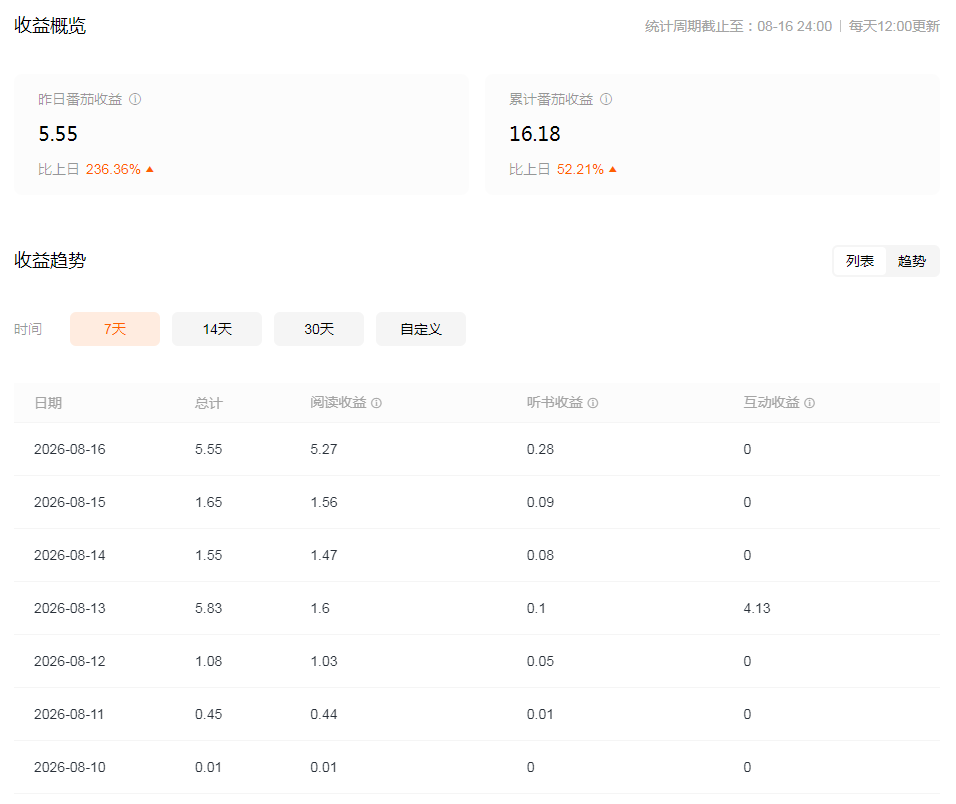This screenshot has height=804, width=956.
Task: Open the 听书收益 column info tooltip icon
Action: [593, 403]
